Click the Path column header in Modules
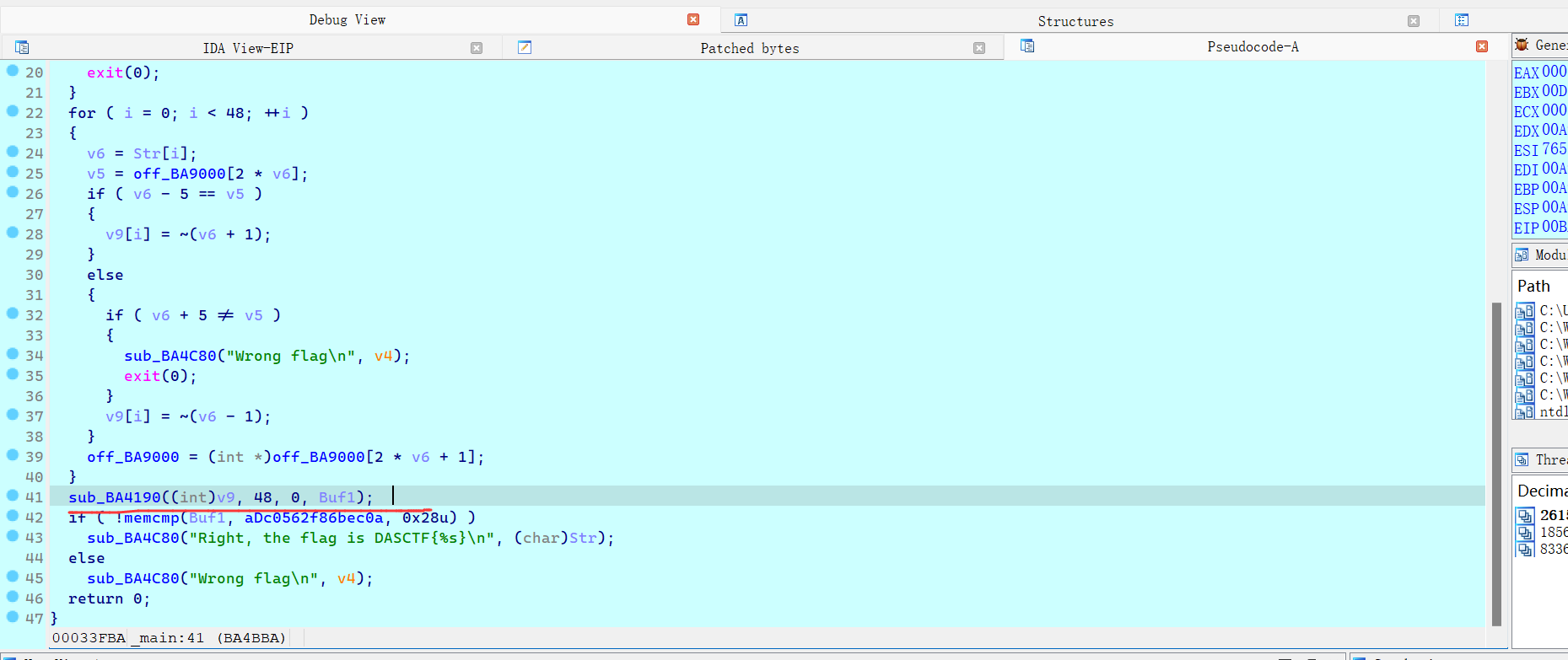The width and height of the screenshot is (1568, 660). (x=1533, y=286)
